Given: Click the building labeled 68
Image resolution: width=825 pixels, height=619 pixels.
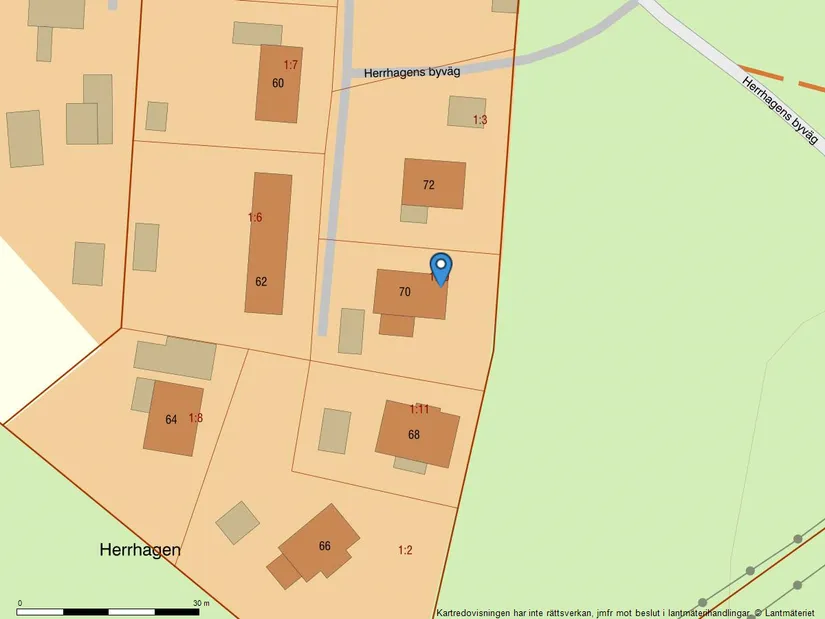Looking at the screenshot, I should pos(414,435).
